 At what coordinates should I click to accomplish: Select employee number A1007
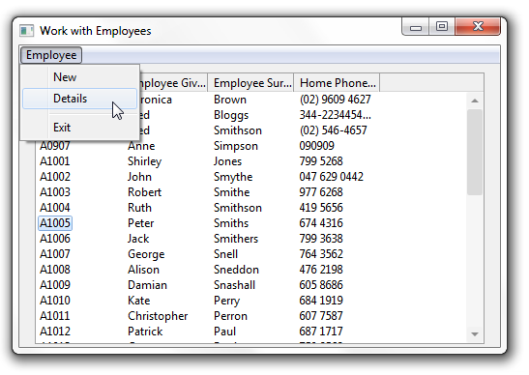[x=55, y=254]
